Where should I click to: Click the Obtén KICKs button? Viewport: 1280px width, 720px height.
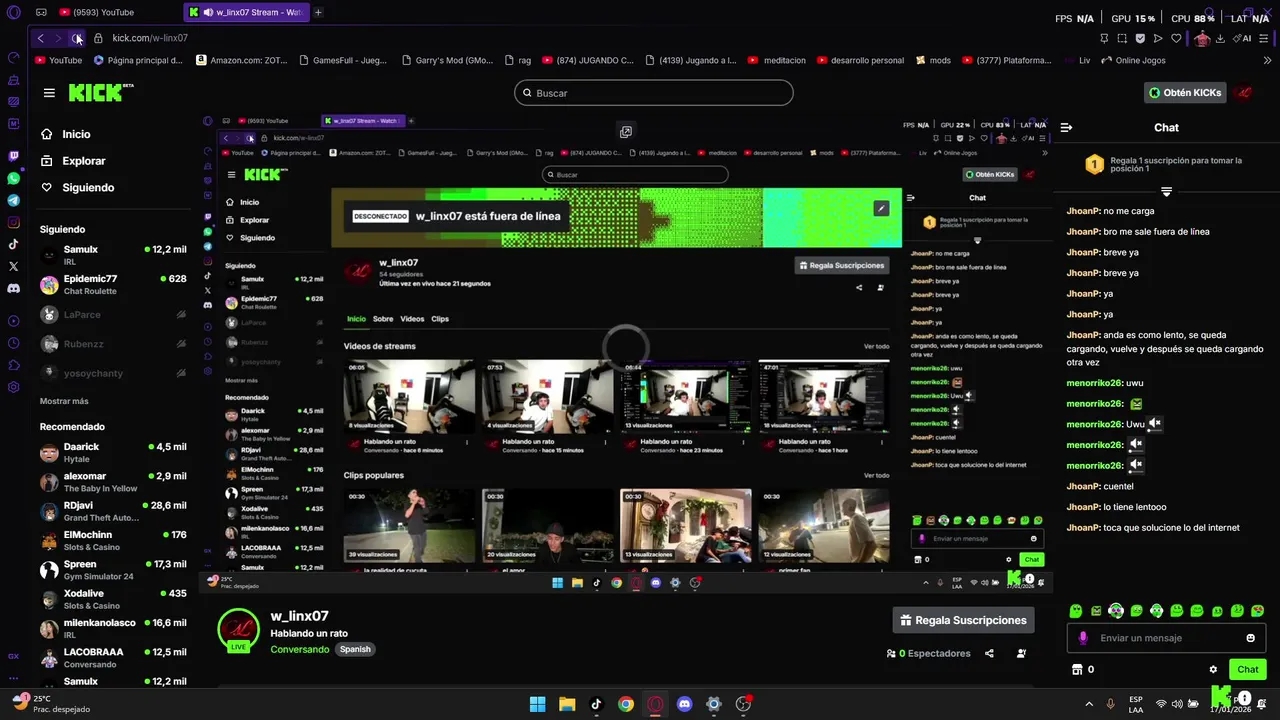coord(1185,93)
